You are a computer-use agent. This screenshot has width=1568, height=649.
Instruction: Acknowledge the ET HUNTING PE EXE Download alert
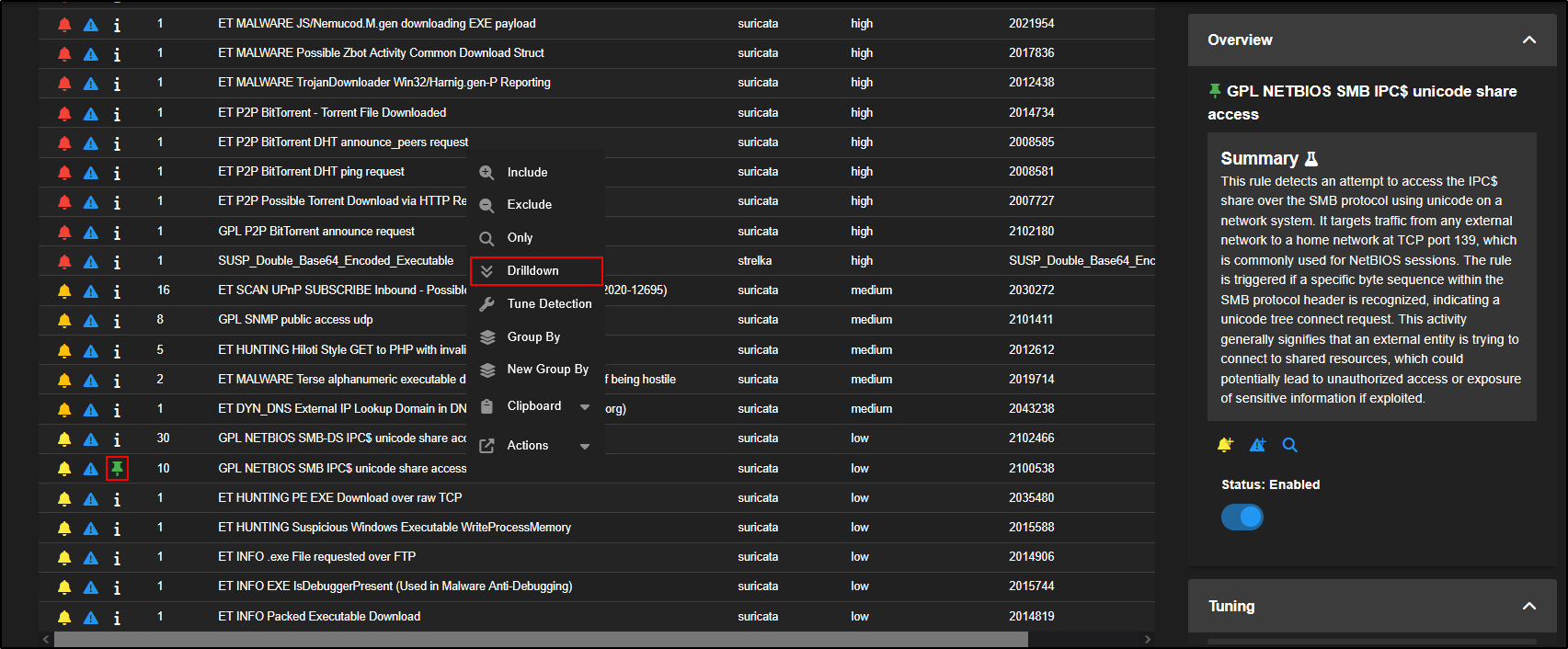point(64,498)
